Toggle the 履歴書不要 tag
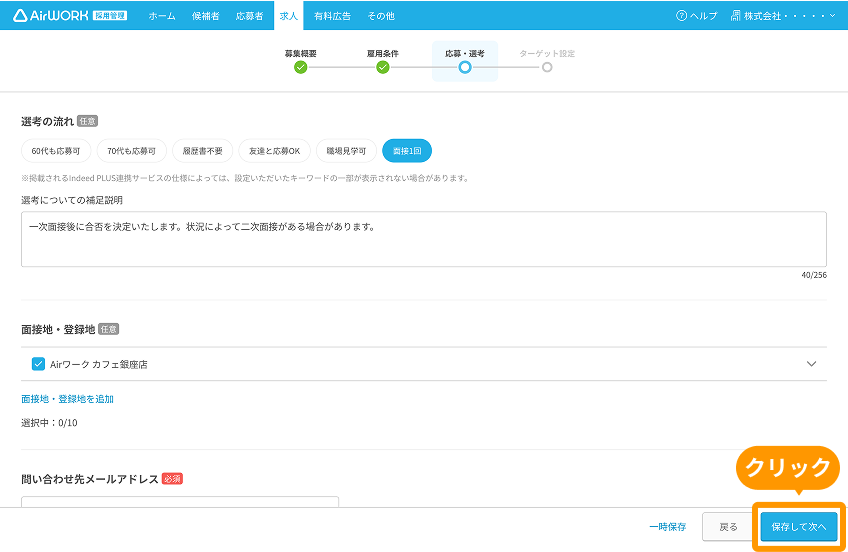This screenshot has height=552, width=848. click(203, 151)
